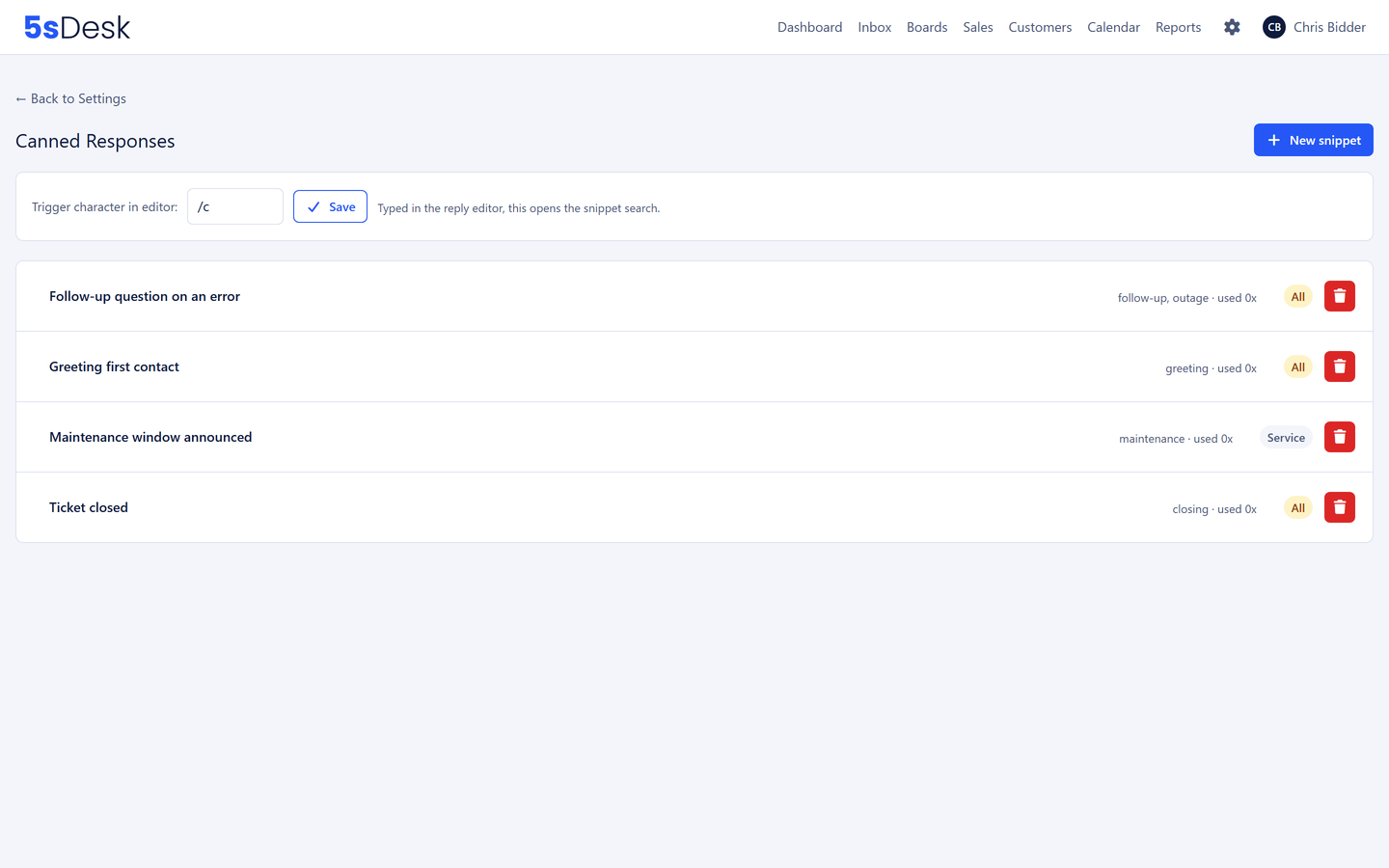The width and height of the screenshot is (1389, 868).
Task: Click the 'Trigger character in editor:' label
Action: point(105,207)
